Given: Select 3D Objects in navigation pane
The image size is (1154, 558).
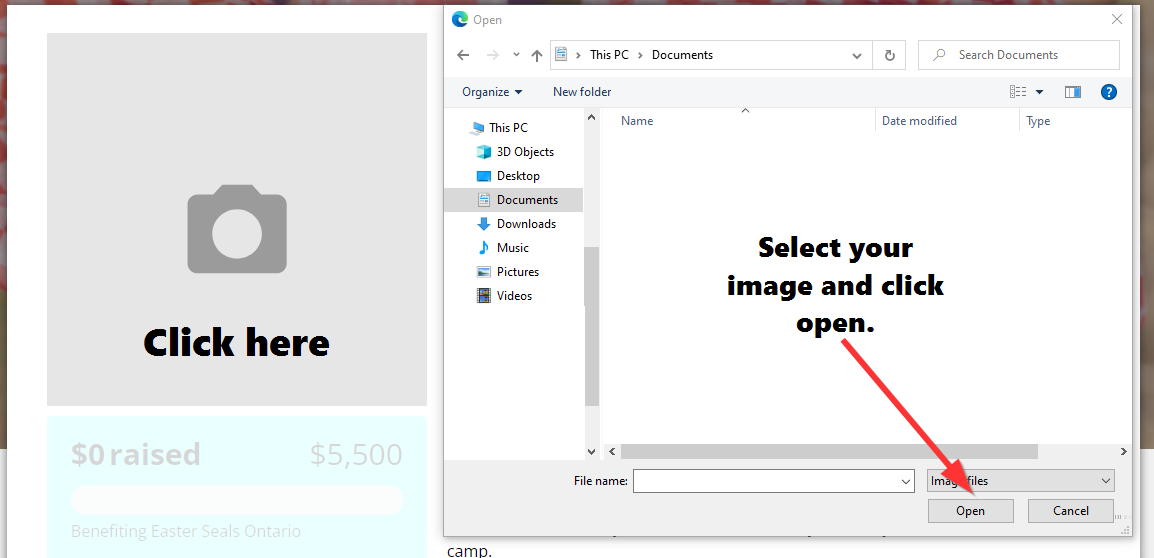Looking at the screenshot, I should click(524, 152).
